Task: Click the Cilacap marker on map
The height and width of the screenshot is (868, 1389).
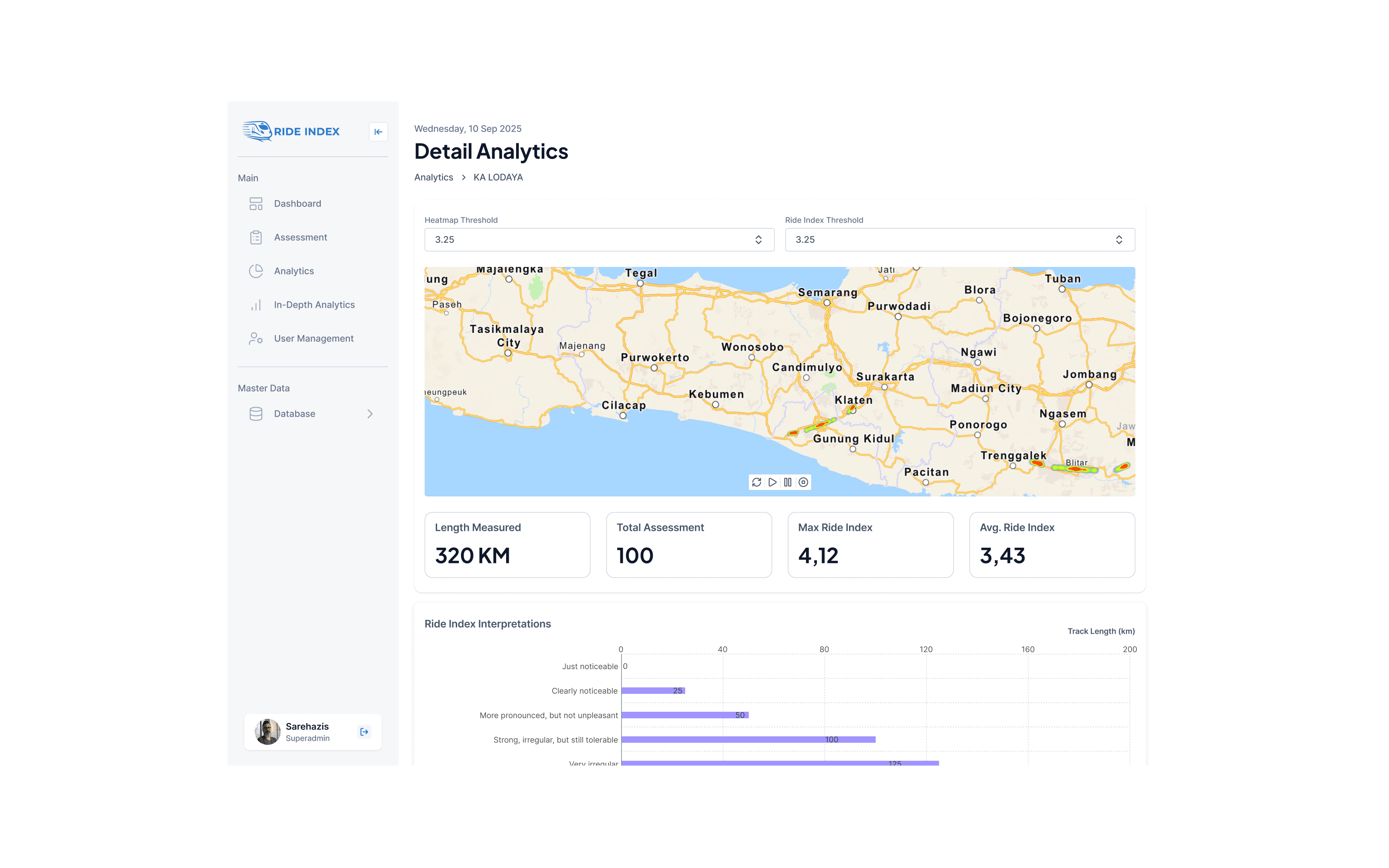Action: pos(623,416)
